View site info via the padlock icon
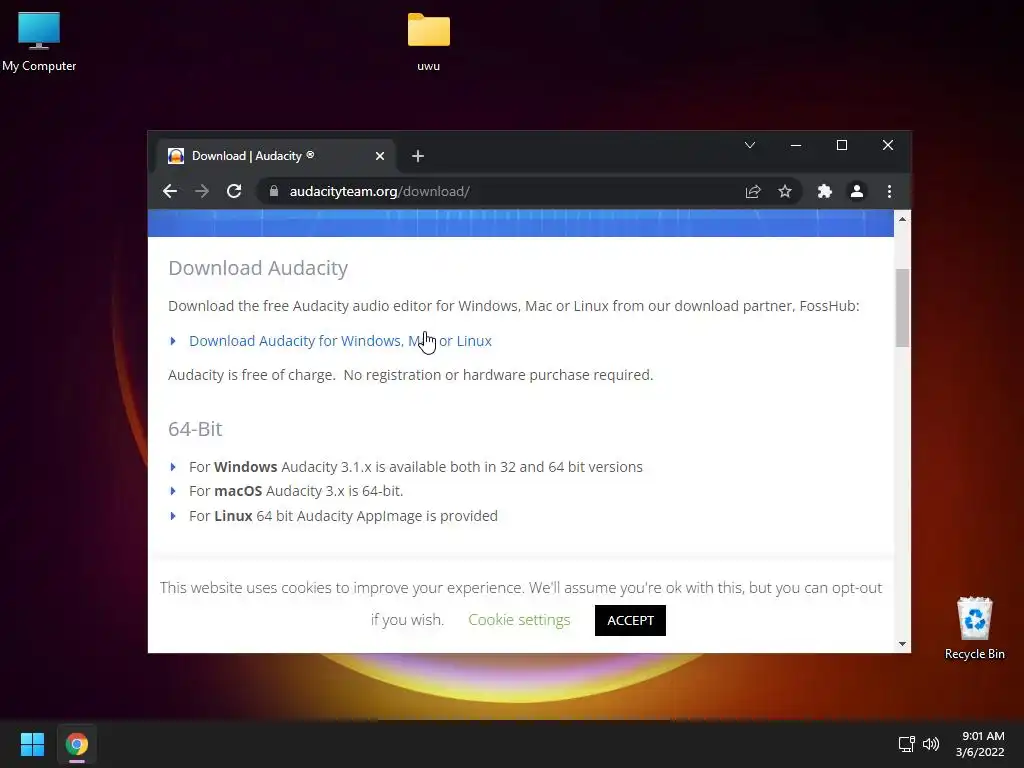The width and height of the screenshot is (1024, 768). pos(274,191)
